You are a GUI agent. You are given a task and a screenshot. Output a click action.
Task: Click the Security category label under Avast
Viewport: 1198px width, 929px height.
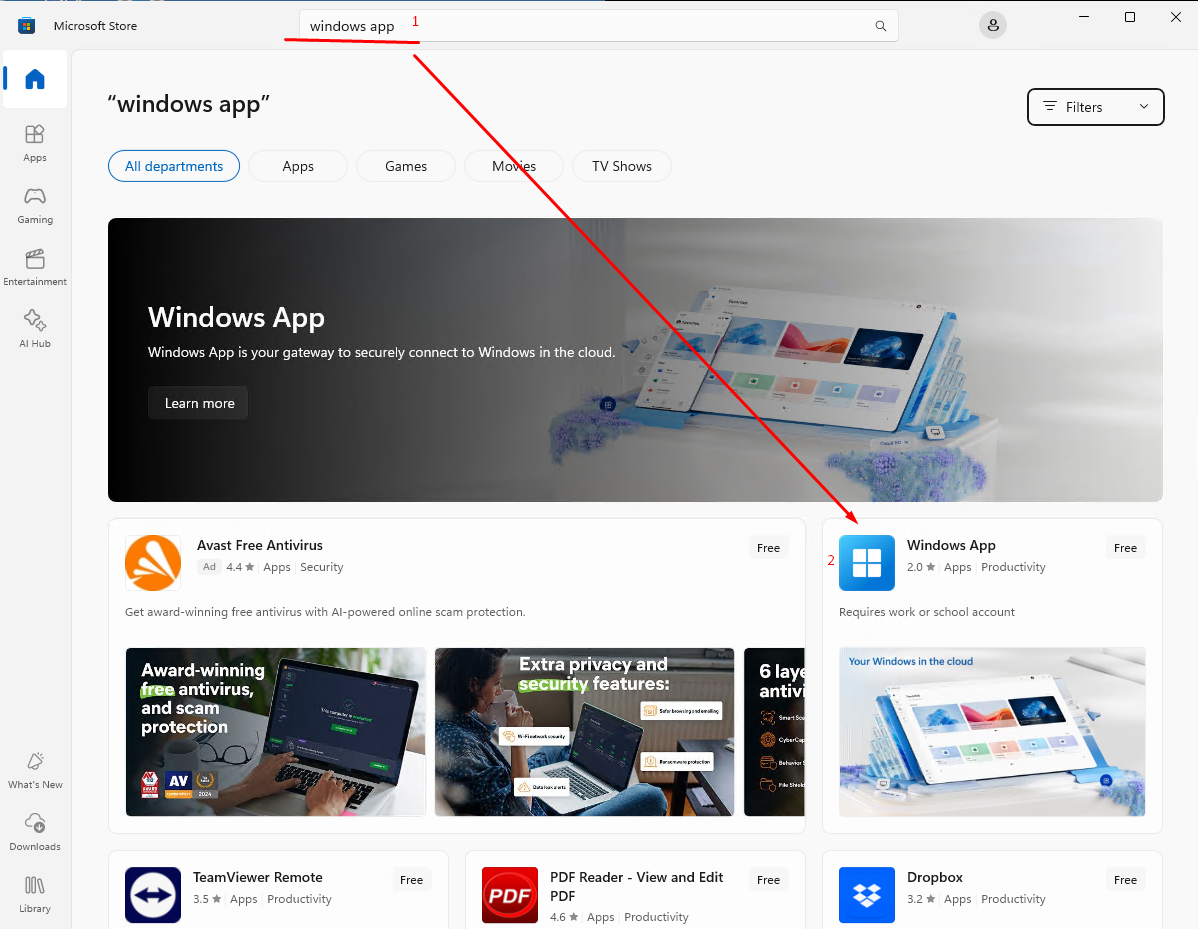(x=322, y=567)
